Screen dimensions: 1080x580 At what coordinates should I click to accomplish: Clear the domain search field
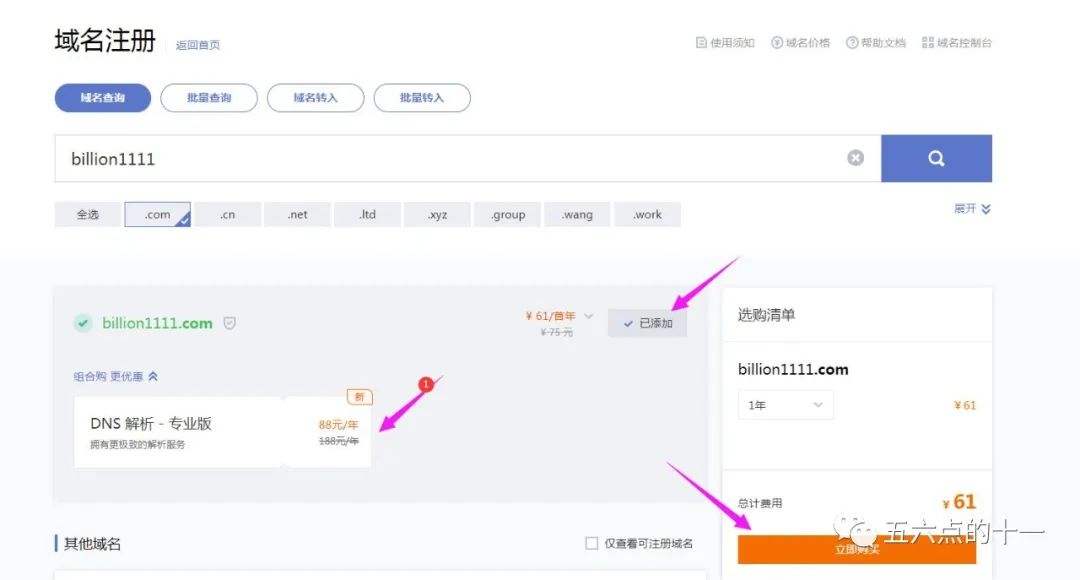(x=855, y=158)
